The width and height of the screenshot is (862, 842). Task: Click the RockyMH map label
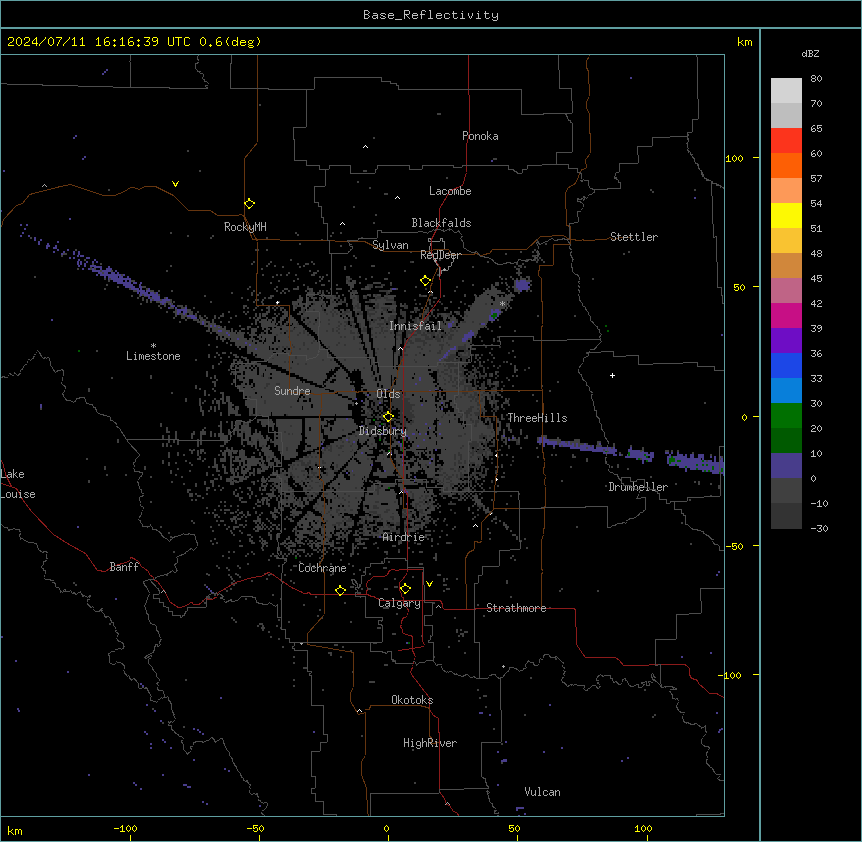(245, 227)
